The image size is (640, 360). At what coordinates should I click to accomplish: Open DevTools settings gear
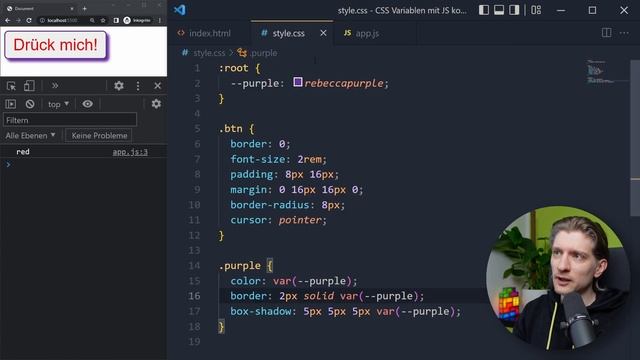(119, 86)
